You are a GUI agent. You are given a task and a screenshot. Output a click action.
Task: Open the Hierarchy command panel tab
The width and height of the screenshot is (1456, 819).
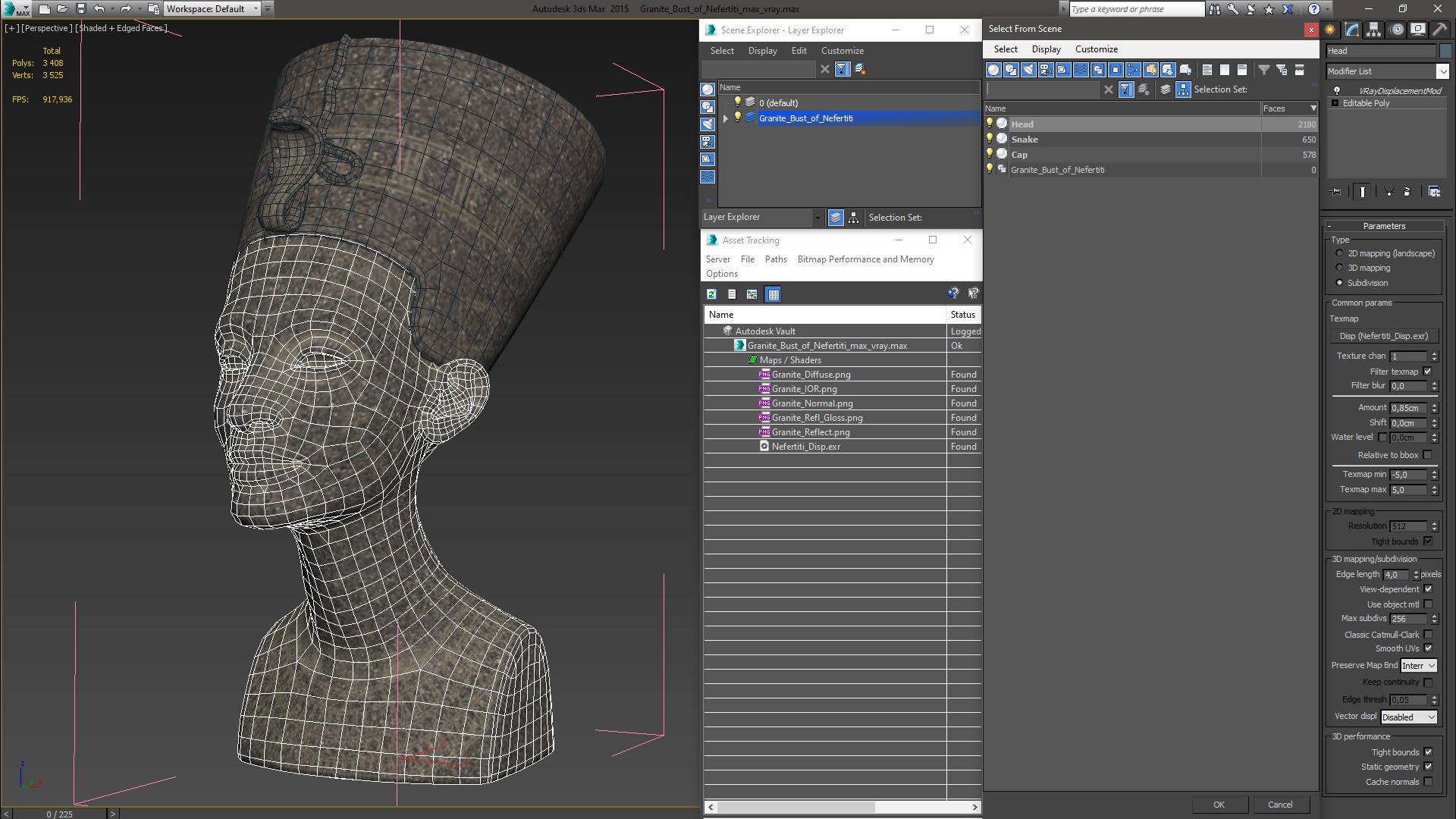tap(1374, 30)
